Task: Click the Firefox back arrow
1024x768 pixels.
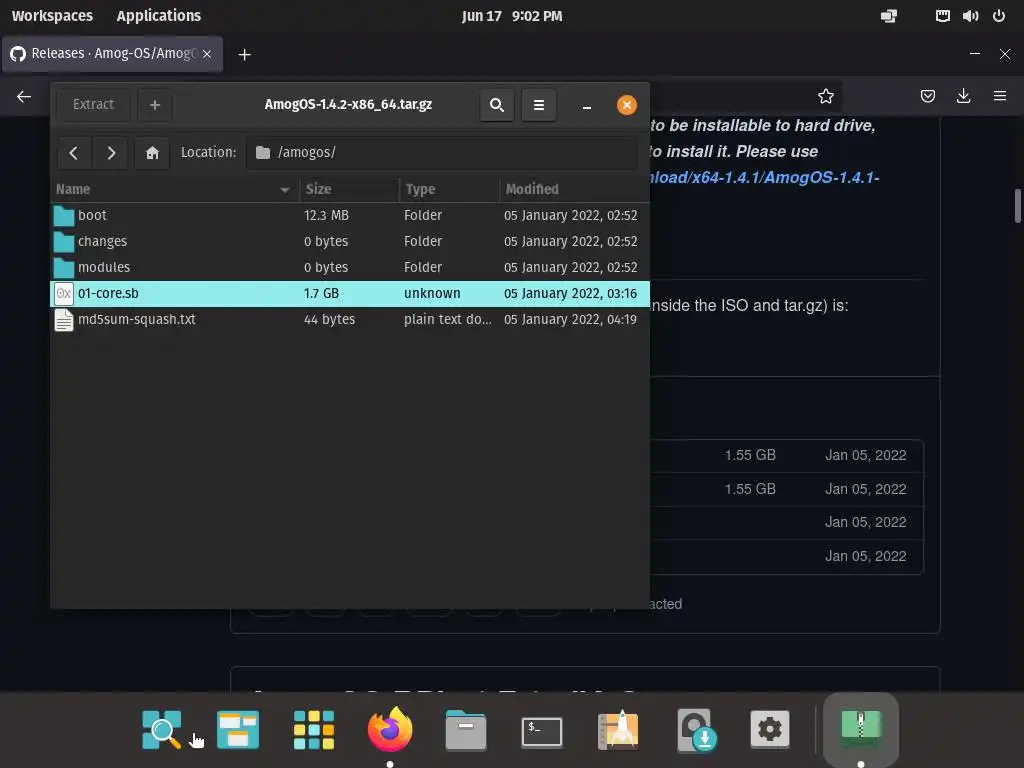Action: click(24, 97)
